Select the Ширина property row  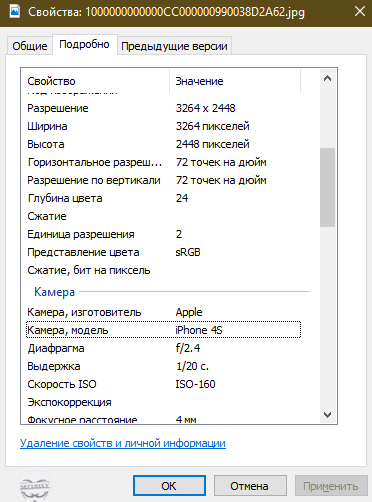click(163, 126)
